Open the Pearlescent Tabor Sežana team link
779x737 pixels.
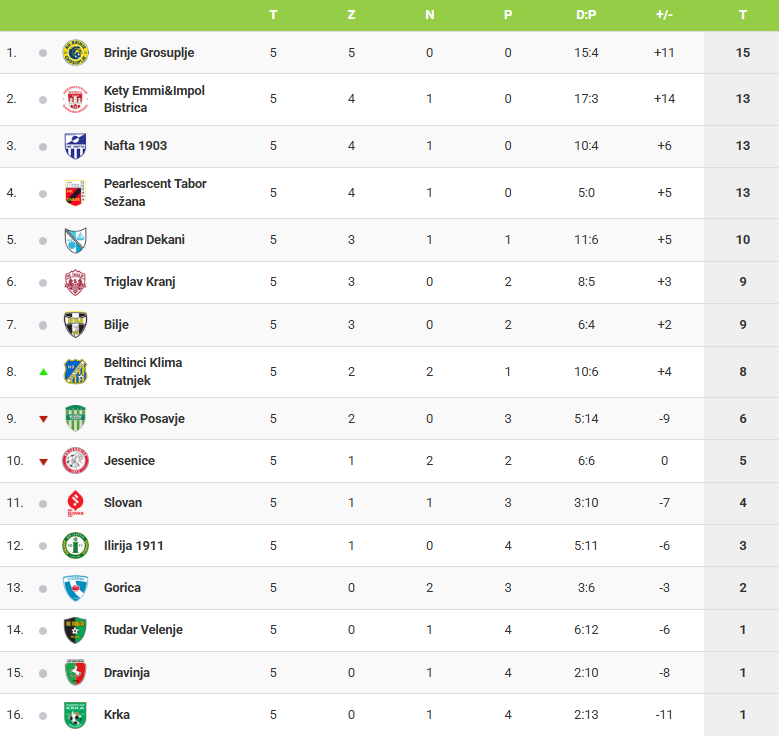pos(155,192)
